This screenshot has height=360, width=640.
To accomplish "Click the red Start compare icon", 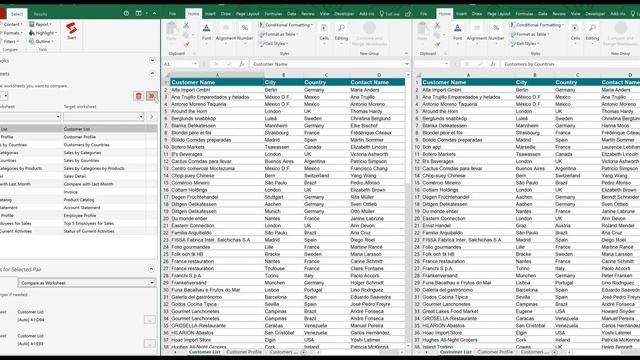I will 71,29.
